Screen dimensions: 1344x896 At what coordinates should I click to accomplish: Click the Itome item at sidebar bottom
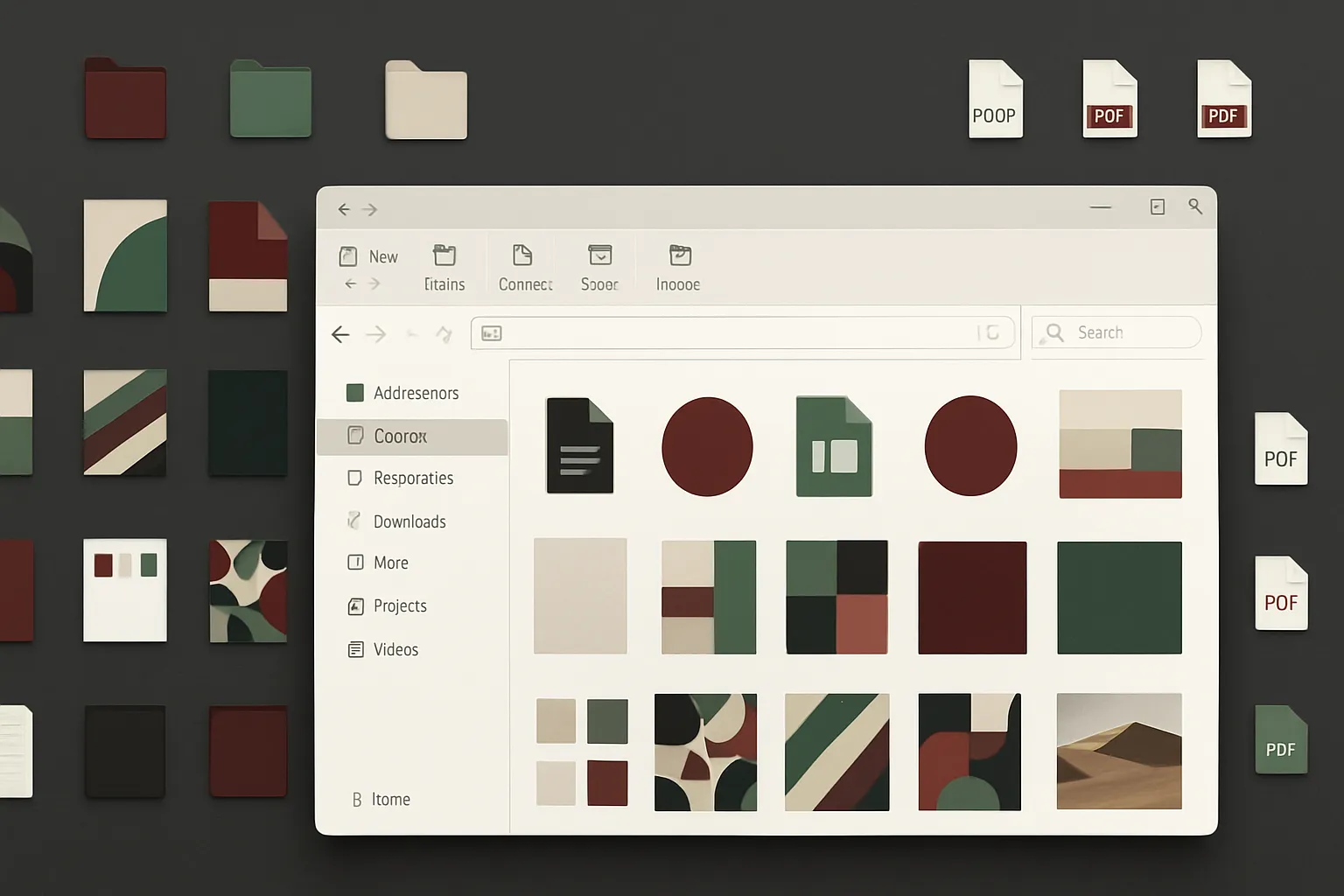point(381,799)
